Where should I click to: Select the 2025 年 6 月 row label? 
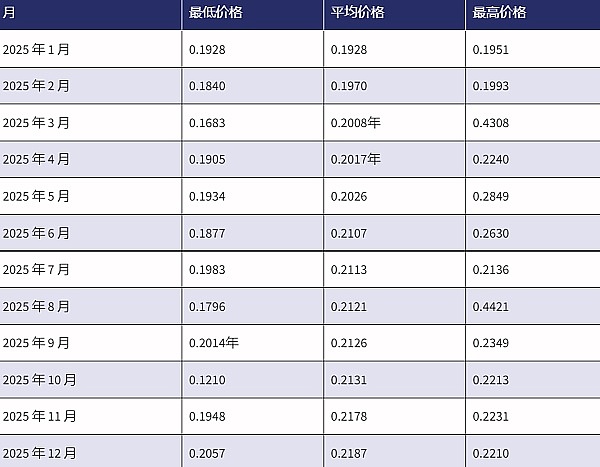36,233
